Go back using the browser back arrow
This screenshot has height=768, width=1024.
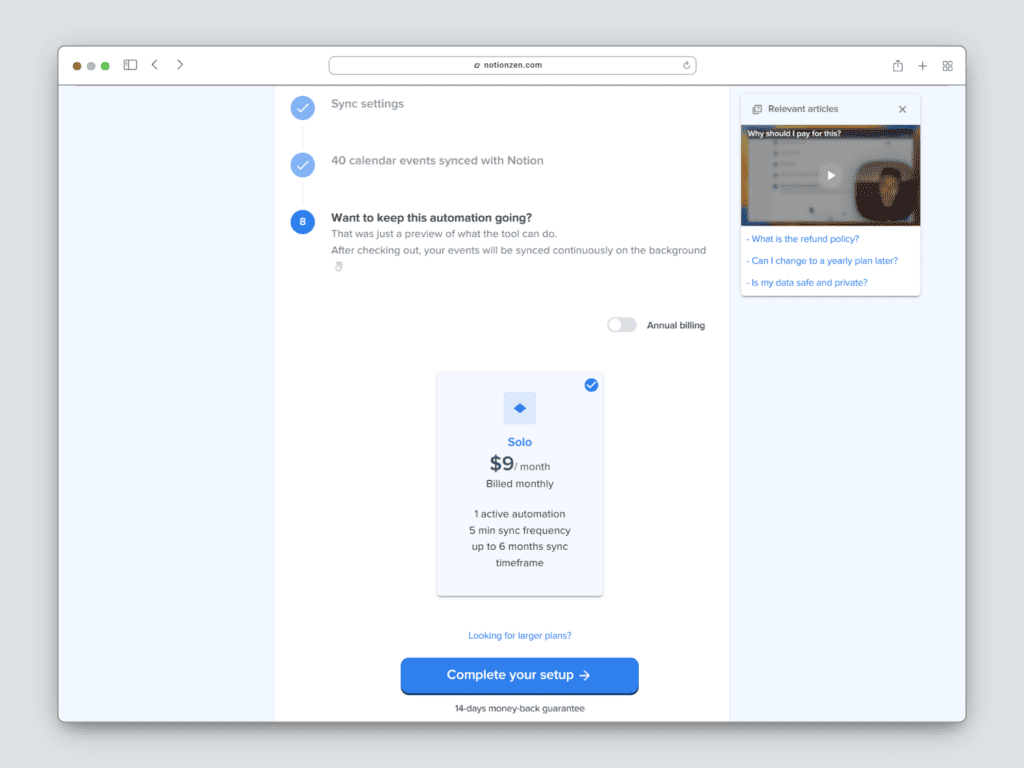pos(155,65)
